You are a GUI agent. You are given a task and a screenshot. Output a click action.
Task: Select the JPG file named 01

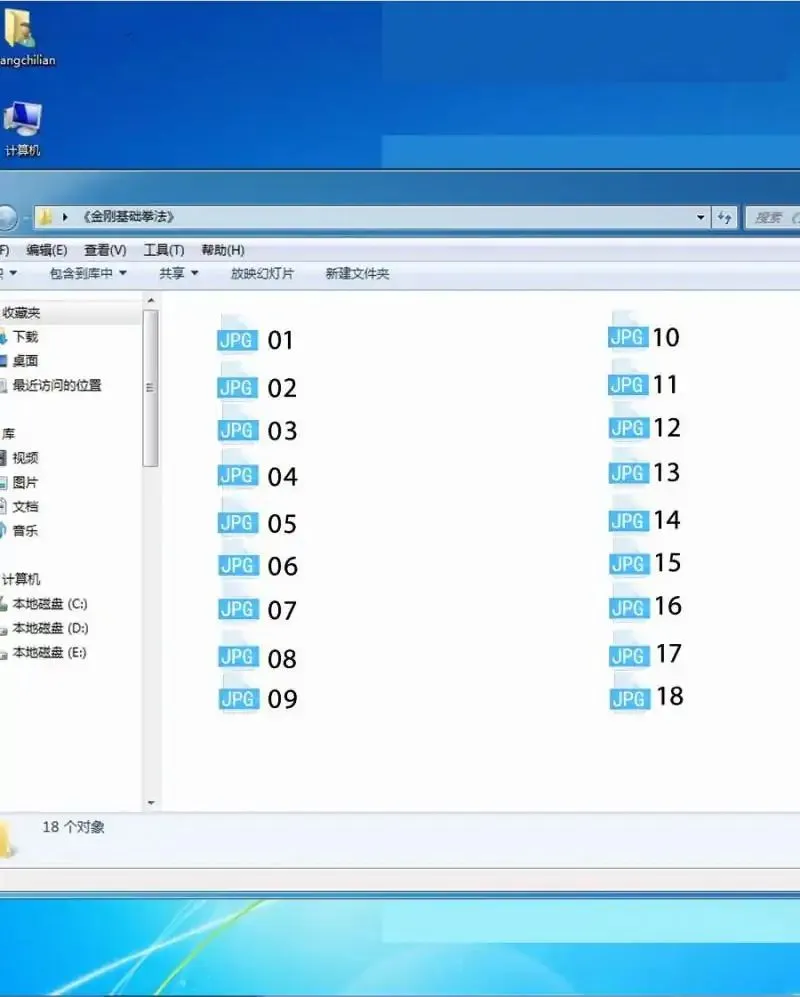[255, 340]
